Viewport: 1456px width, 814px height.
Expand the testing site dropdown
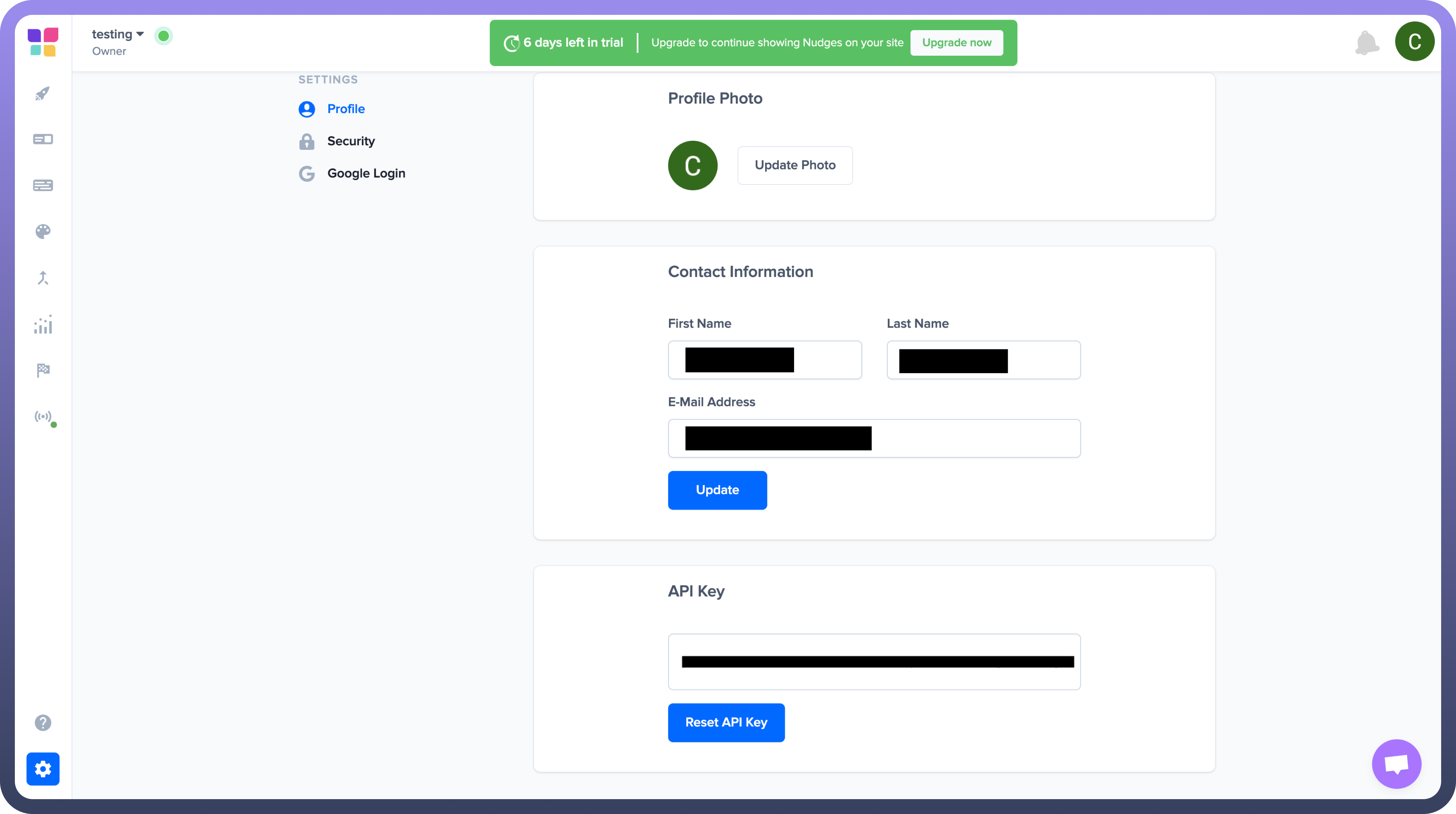(118, 35)
